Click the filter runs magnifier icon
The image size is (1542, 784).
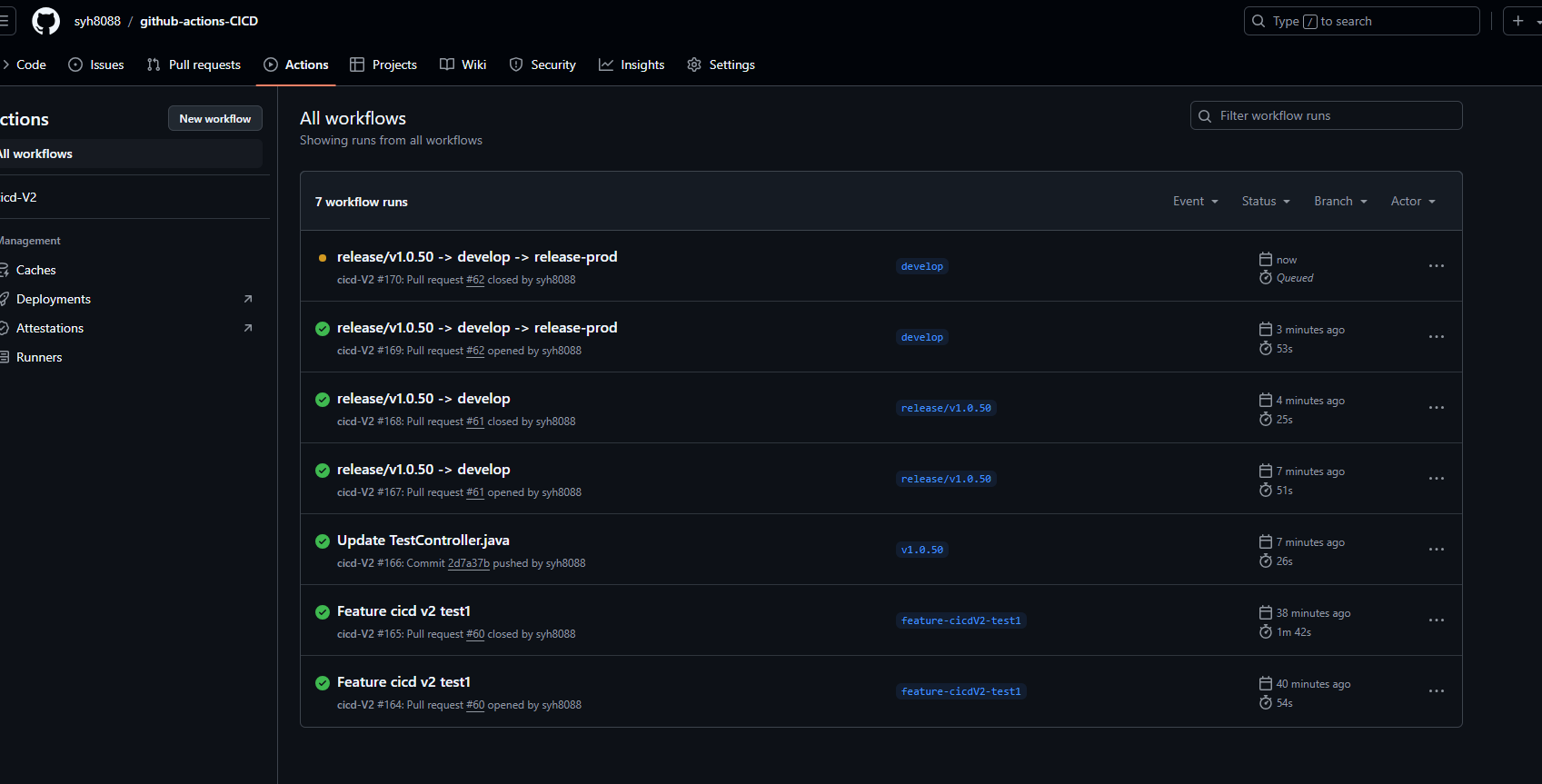(x=1205, y=116)
